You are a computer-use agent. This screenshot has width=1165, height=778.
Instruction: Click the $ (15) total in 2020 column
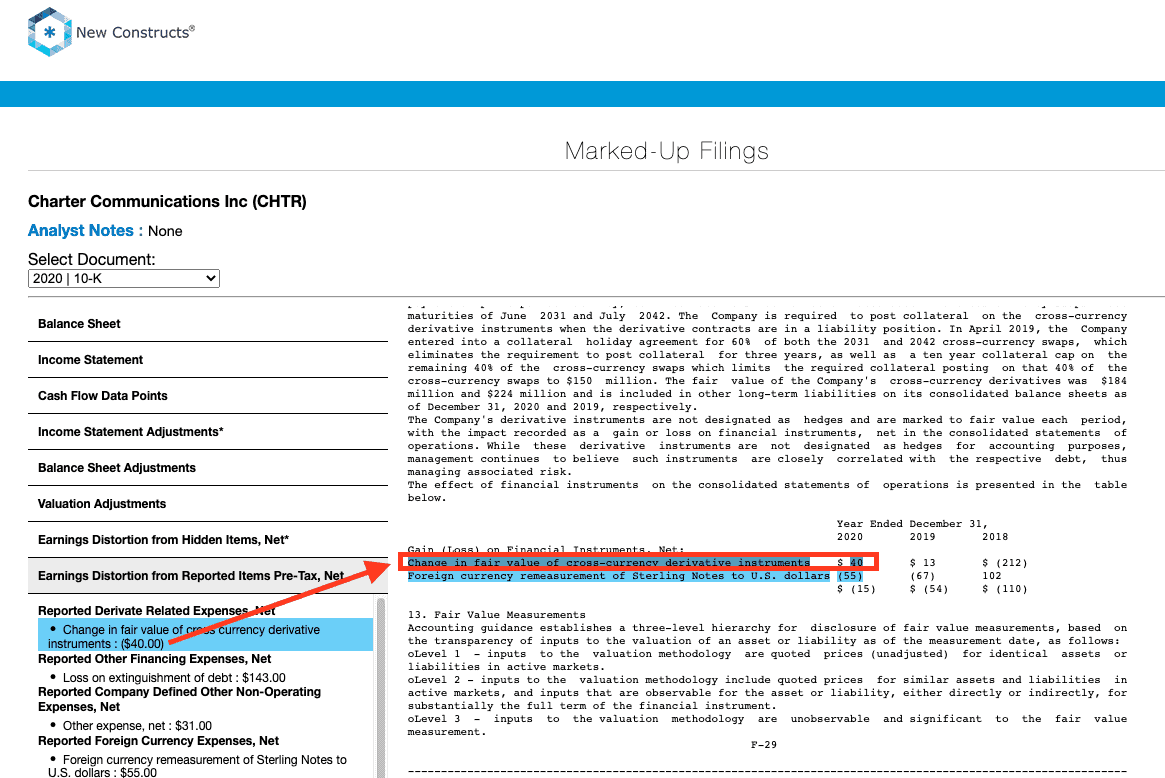coord(857,589)
